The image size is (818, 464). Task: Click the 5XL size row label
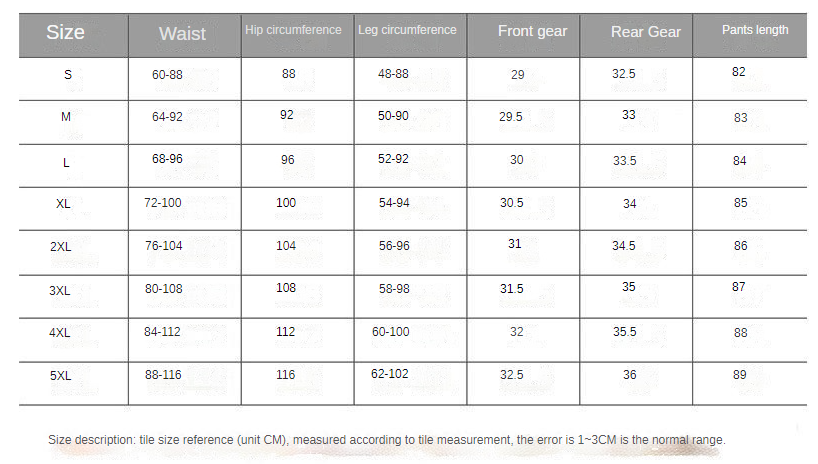point(61,376)
